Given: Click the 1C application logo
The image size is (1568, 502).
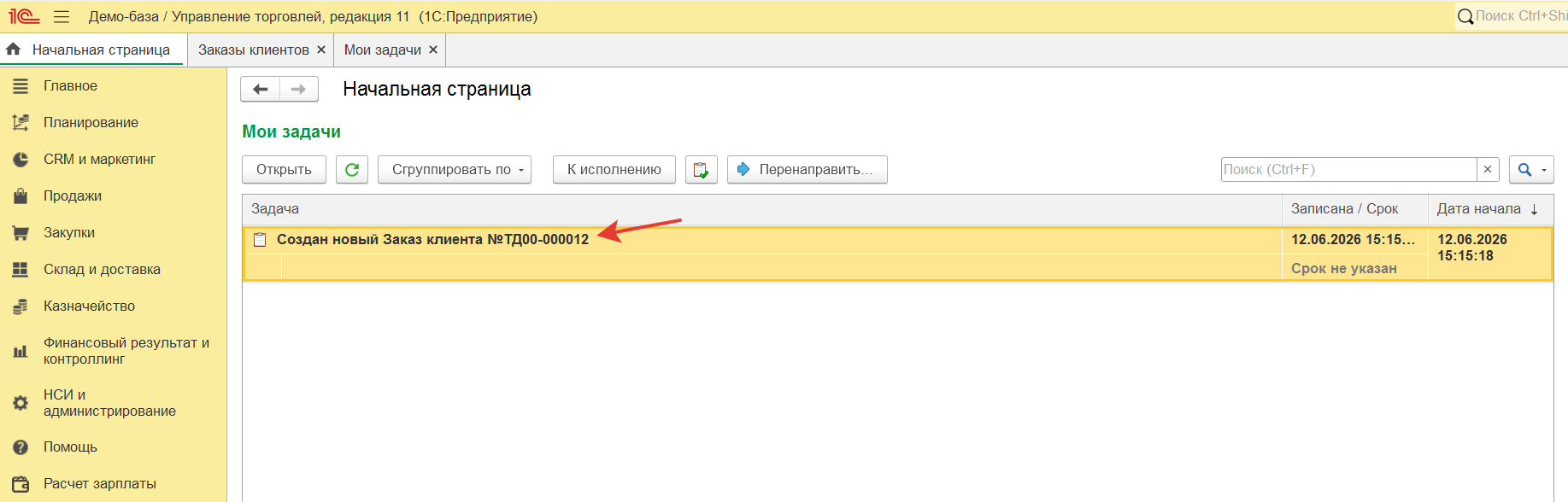Looking at the screenshot, I should point(24,16).
